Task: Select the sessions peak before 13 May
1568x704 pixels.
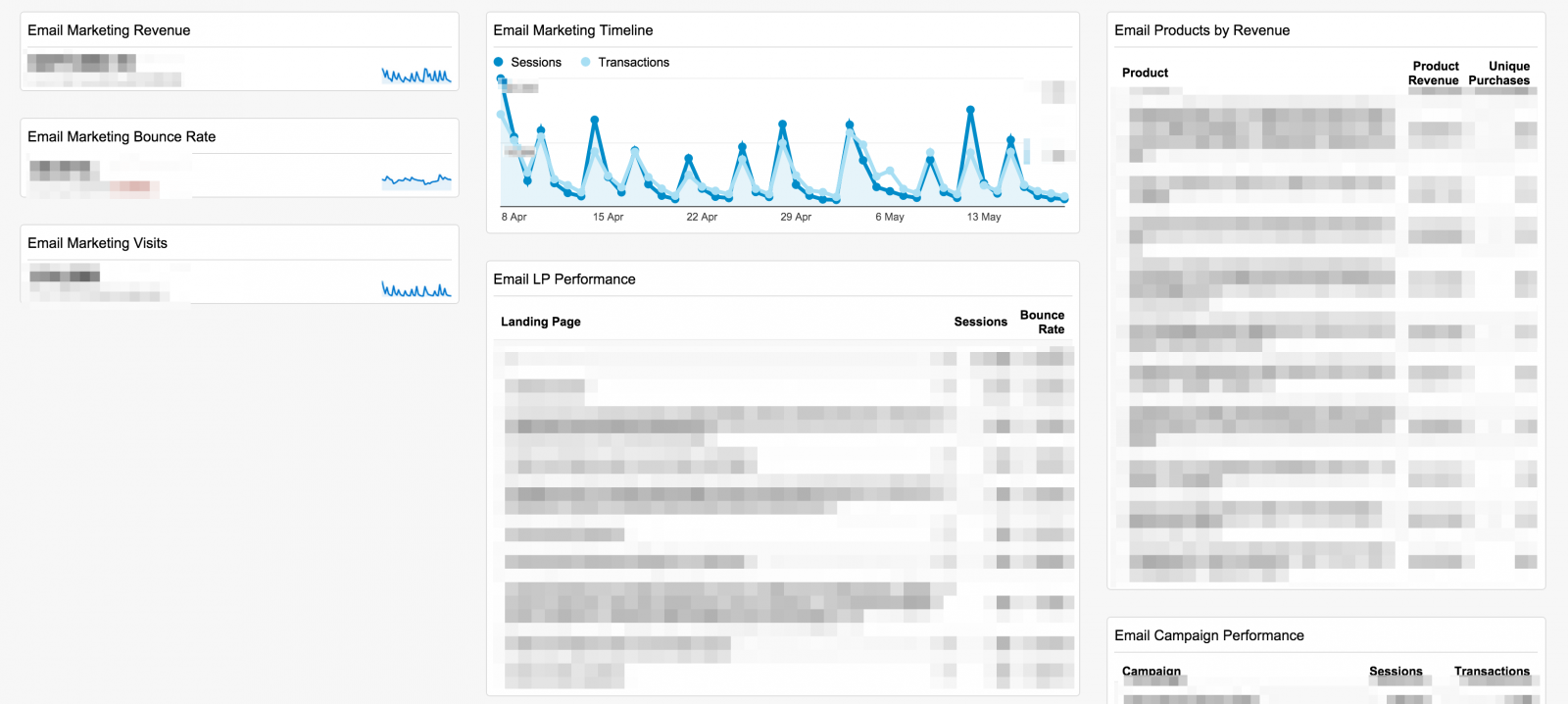Action: pos(970,110)
